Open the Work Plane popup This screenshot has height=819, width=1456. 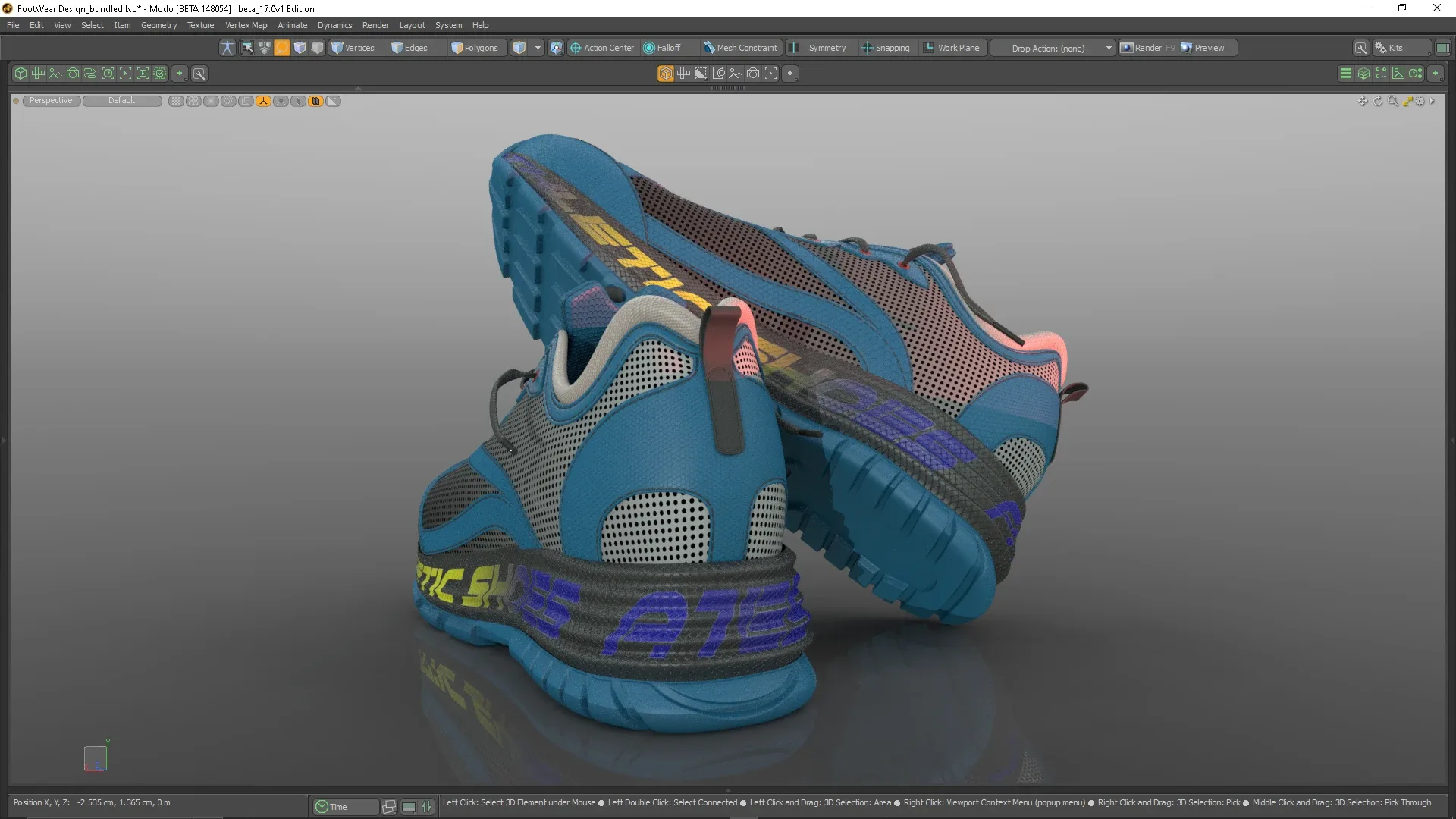952,48
